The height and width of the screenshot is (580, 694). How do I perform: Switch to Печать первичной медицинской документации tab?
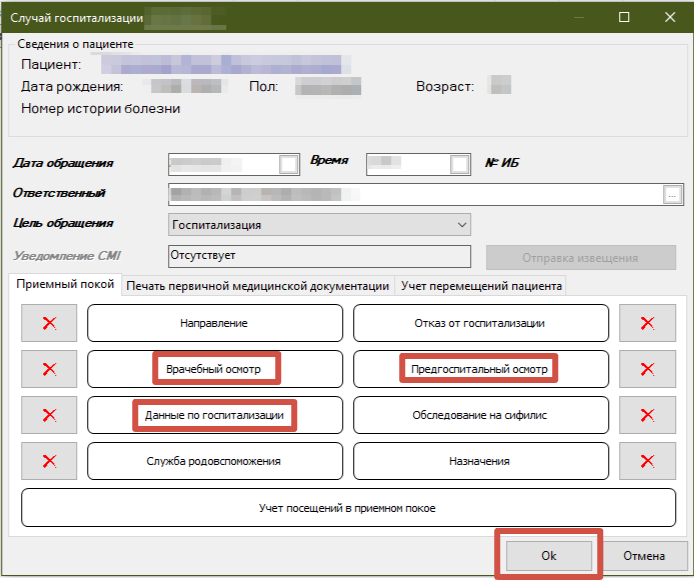[x=258, y=286]
